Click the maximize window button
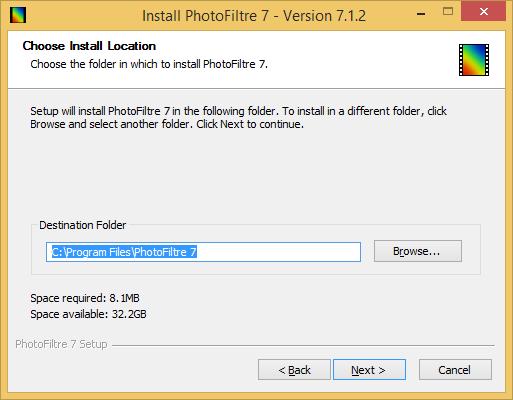Viewport: 513px width, 400px height. coord(448,12)
